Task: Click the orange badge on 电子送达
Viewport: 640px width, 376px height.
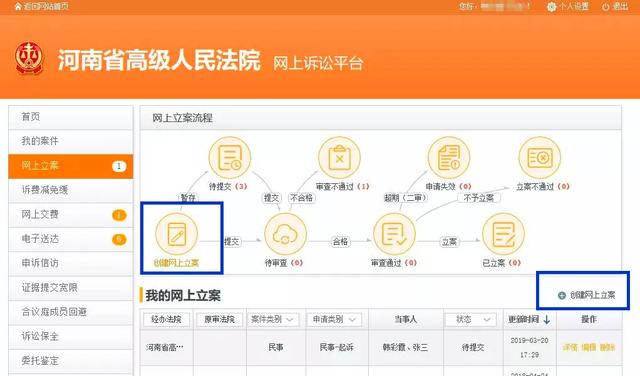Action: pos(119,239)
